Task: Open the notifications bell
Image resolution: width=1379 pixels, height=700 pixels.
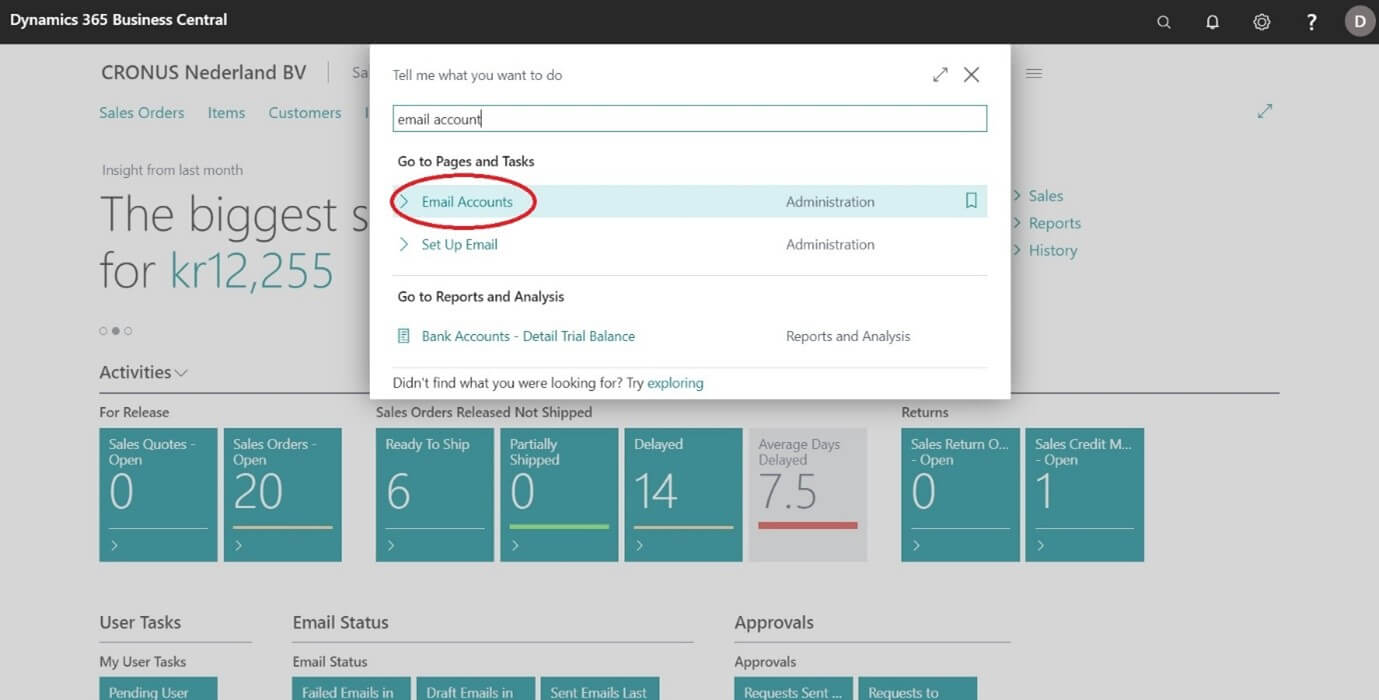Action: (1212, 22)
